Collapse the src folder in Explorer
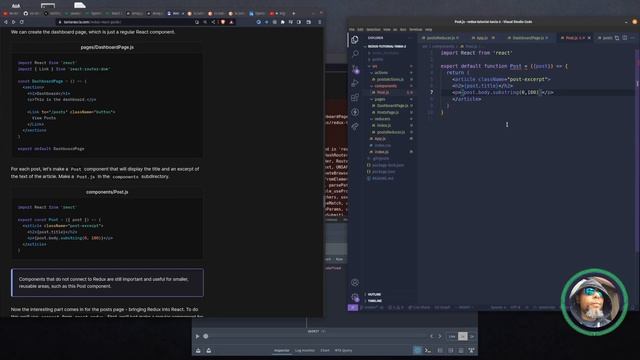Viewport: 640px width, 360px height. (369, 66)
